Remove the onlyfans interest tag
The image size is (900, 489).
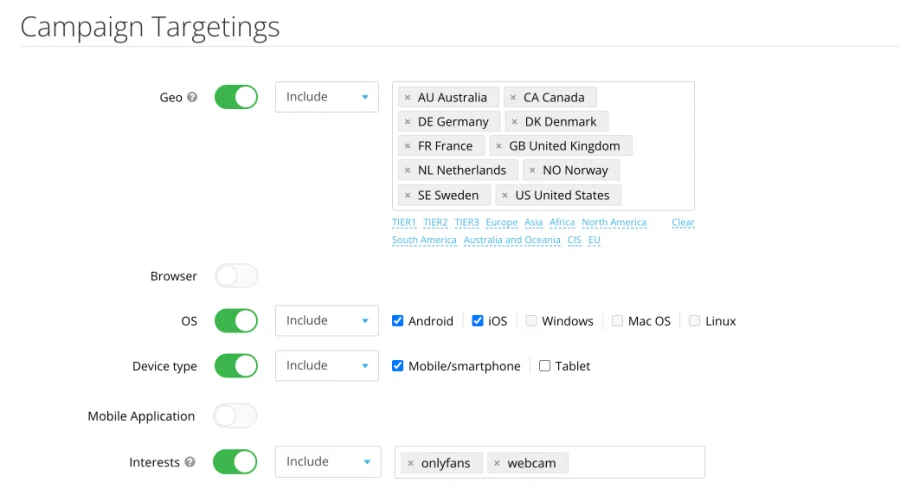(x=410, y=464)
